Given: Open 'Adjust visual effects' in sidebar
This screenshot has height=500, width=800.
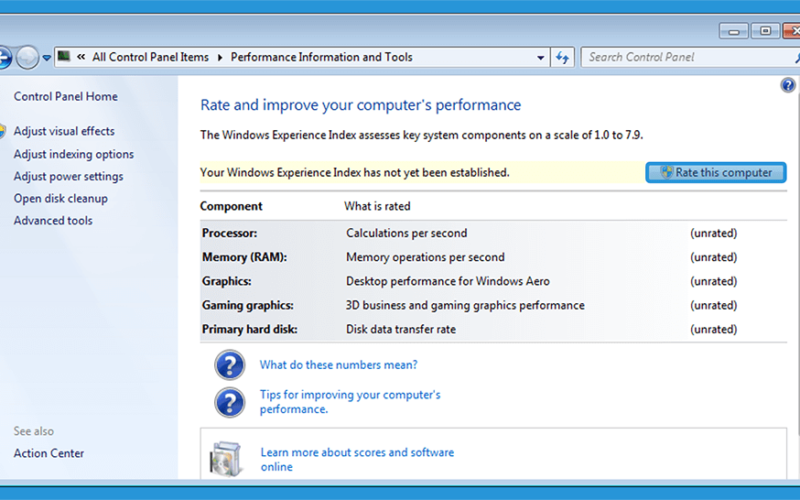Looking at the screenshot, I should 64,131.
